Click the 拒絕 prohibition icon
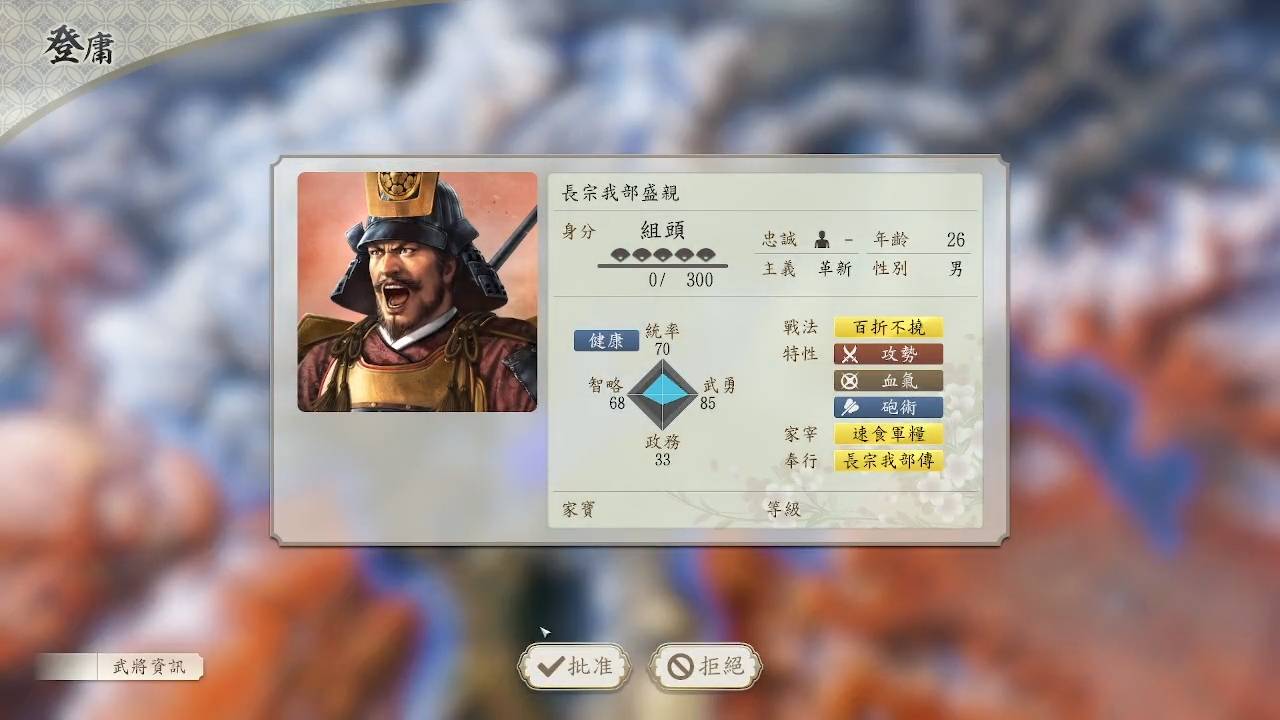1280x720 pixels. coord(681,667)
